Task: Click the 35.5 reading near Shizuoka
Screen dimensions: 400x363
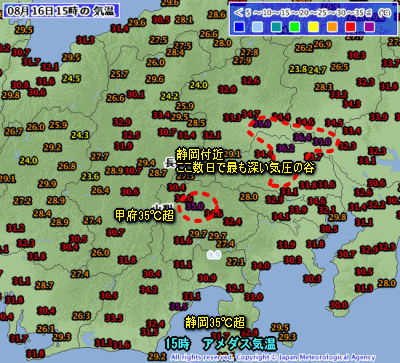Action: point(178,306)
